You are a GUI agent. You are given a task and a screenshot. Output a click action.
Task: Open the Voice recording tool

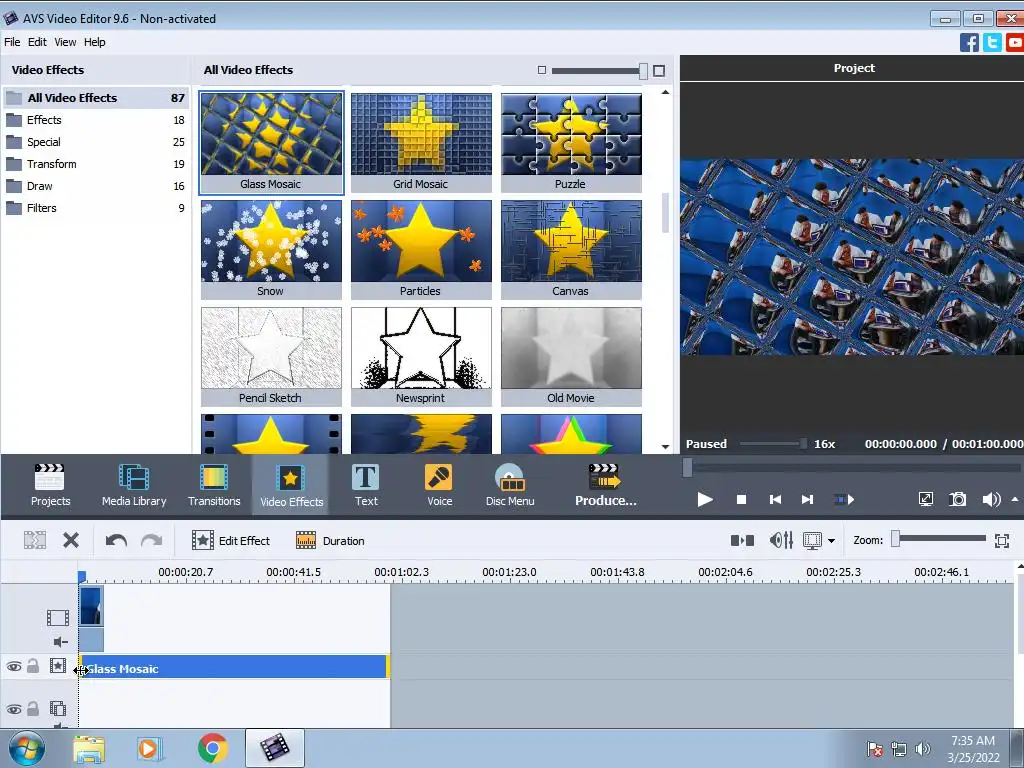pyautogui.click(x=439, y=485)
